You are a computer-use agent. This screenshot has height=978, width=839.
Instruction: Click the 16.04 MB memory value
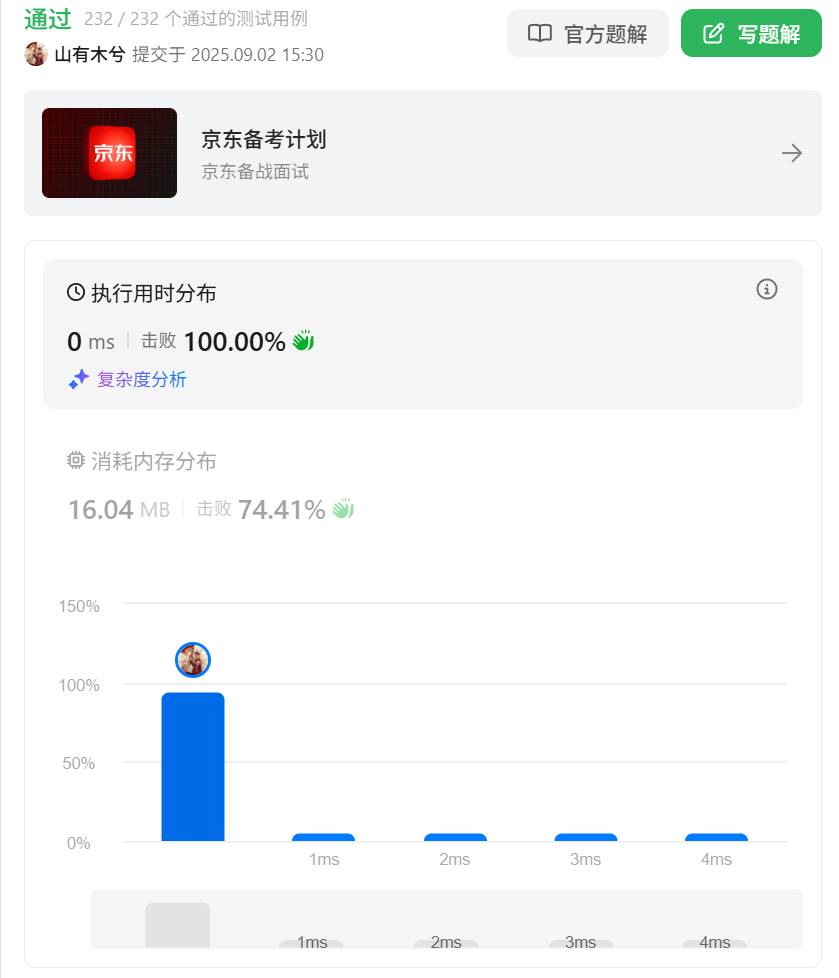[119, 510]
